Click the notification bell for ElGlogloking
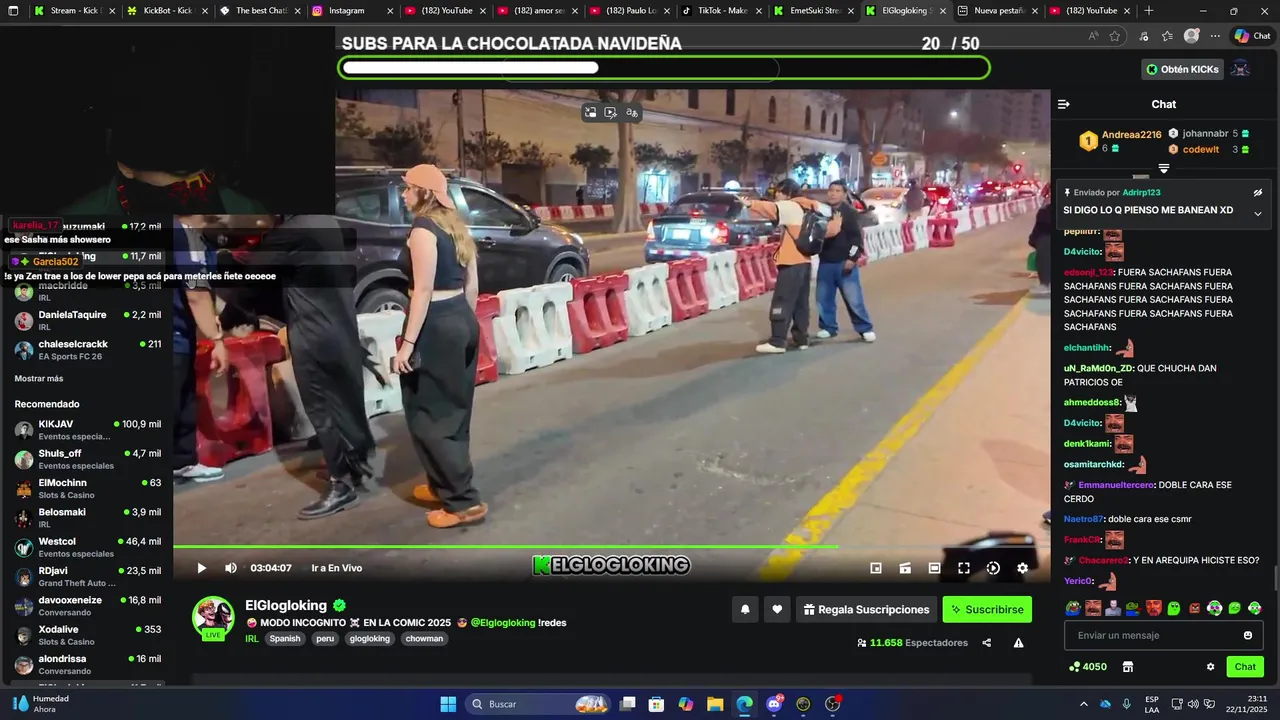1280x720 pixels. pos(745,609)
